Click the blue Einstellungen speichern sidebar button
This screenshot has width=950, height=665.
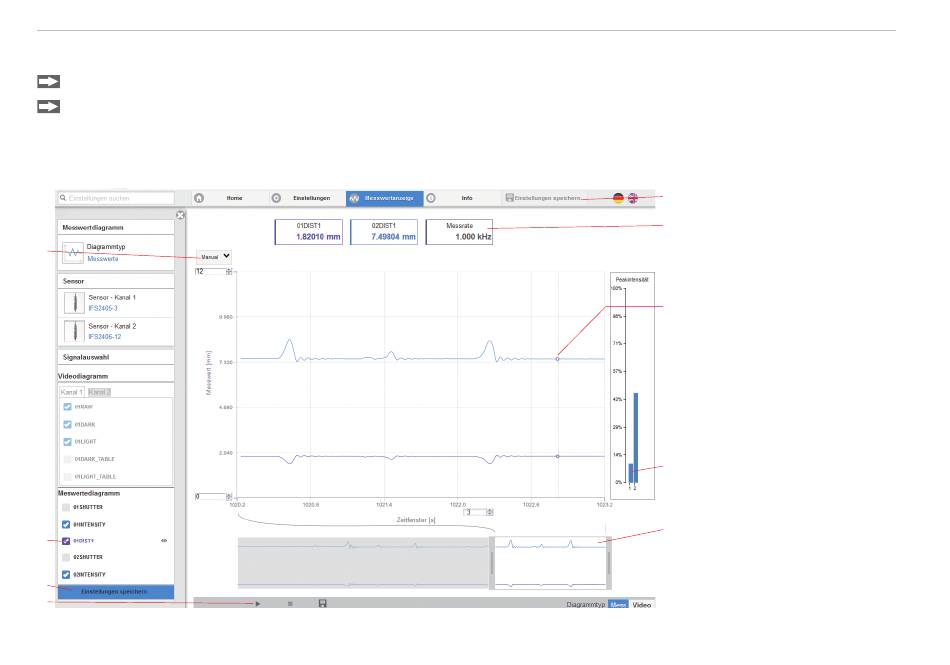point(116,592)
